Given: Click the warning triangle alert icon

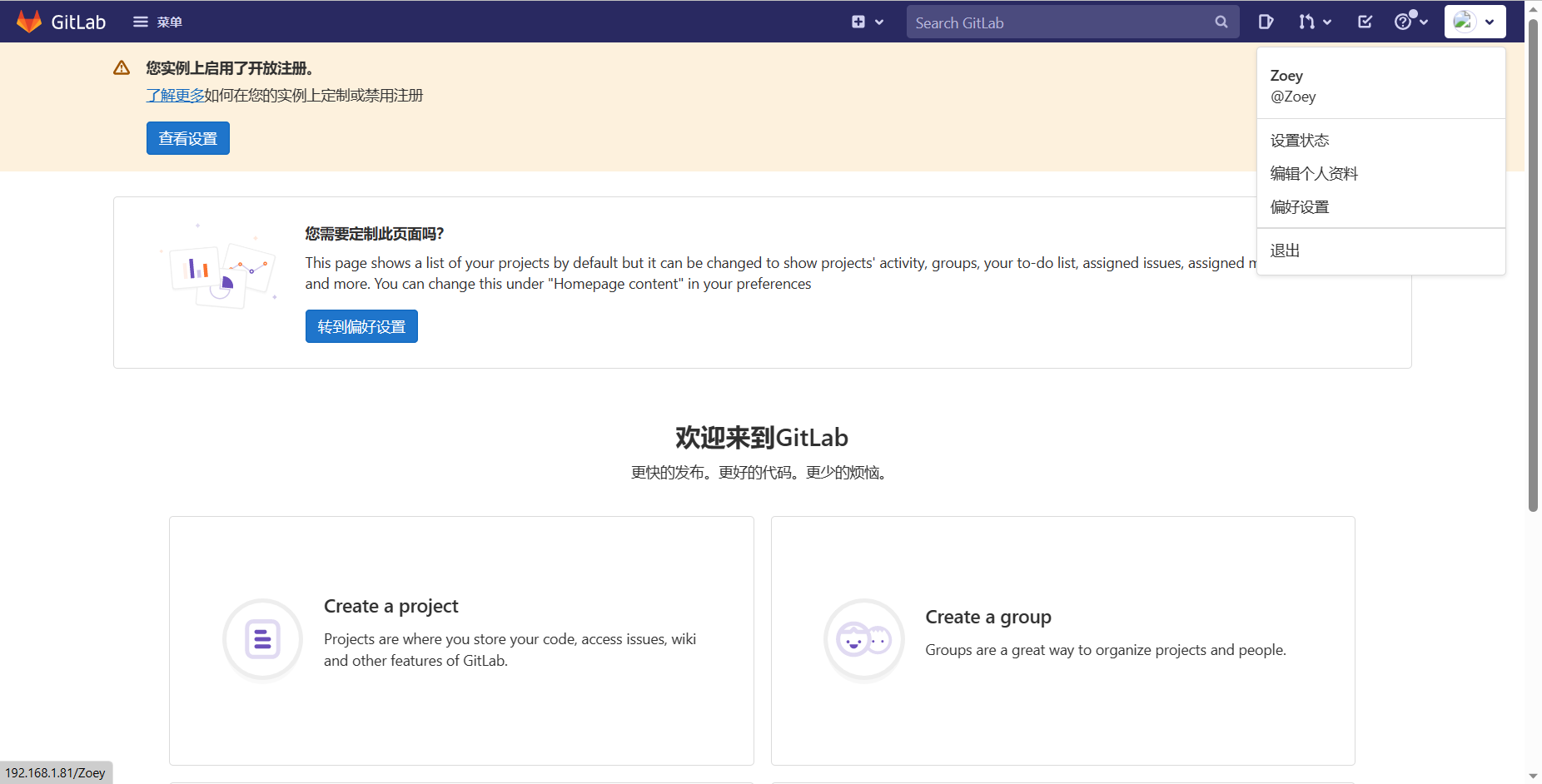Looking at the screenshot, I should pos(122,68).
